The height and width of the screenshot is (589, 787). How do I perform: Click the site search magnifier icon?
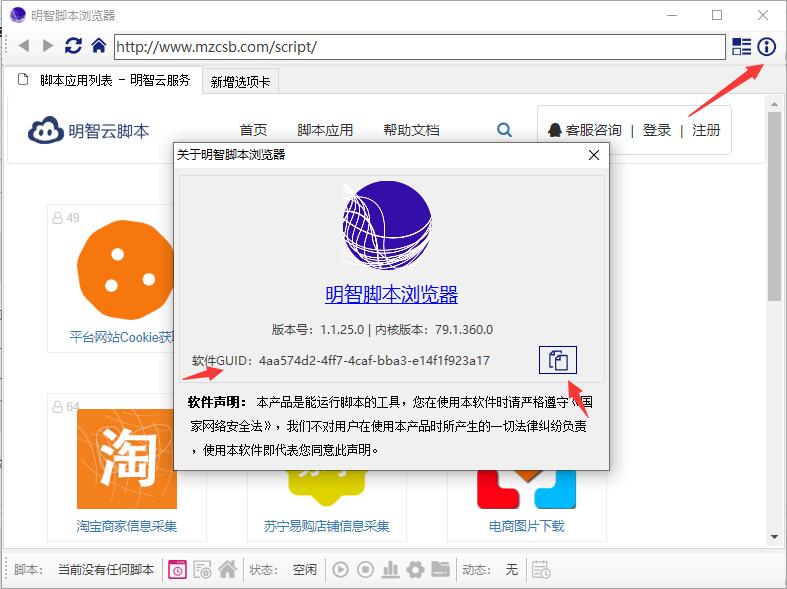click(x=504, y=130)
